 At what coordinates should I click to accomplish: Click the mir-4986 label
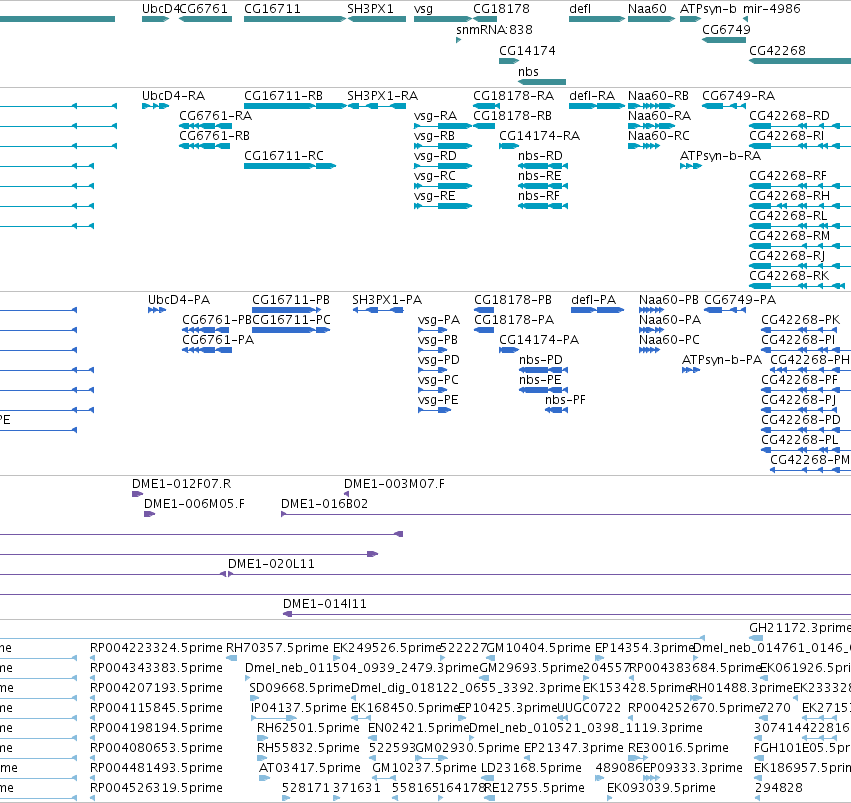[771, 9]
